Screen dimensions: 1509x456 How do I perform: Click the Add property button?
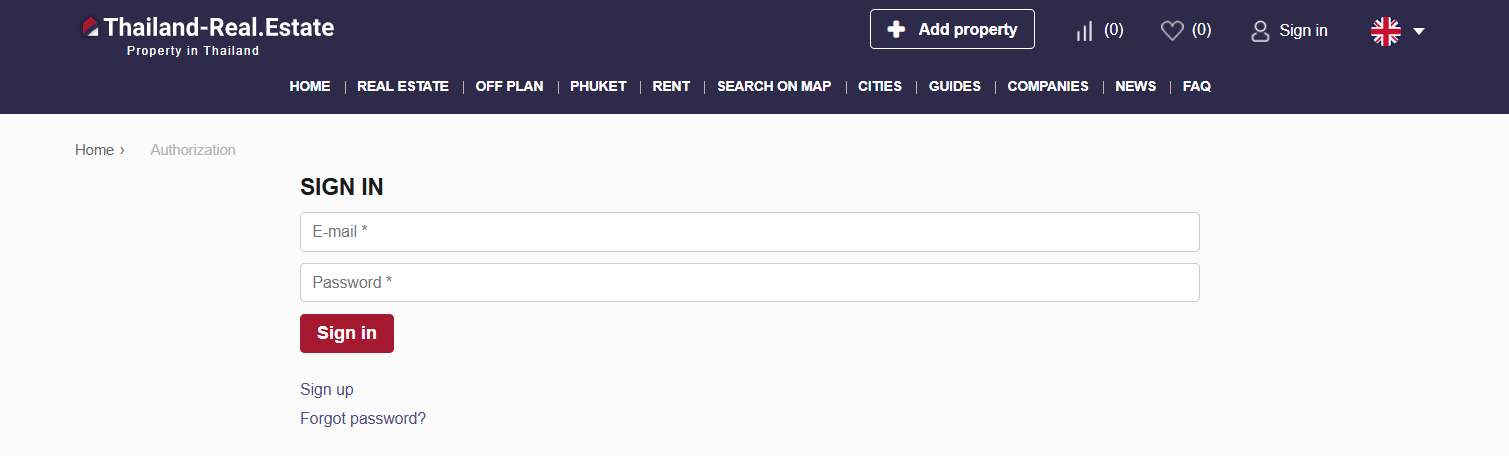pyautogui.click(x=952, y=29)
